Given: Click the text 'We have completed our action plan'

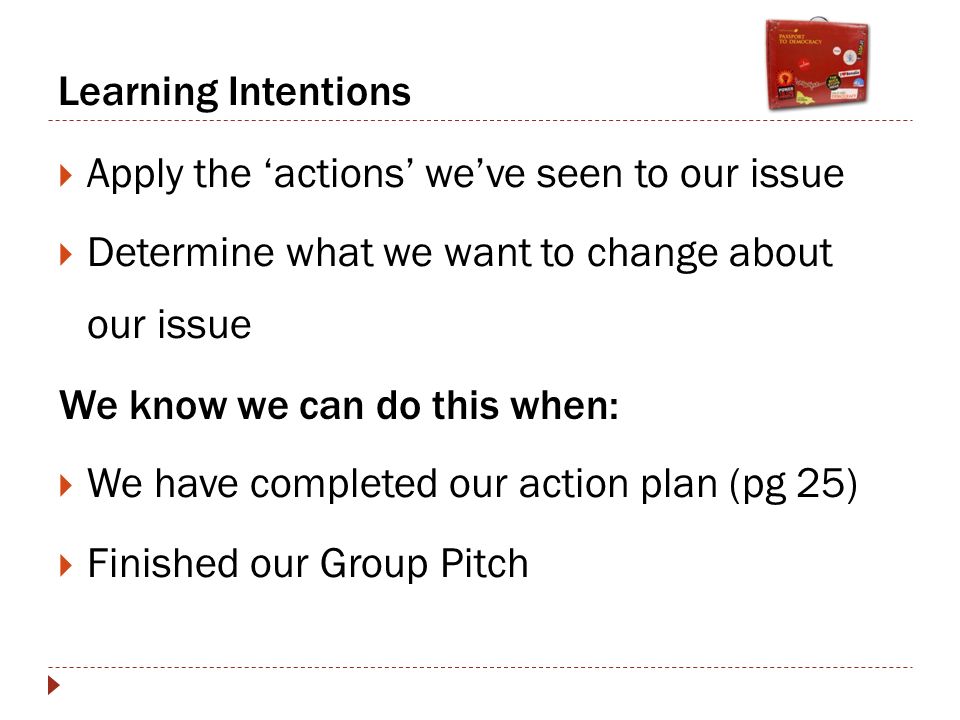Looking at the screenshot, I should point(402,484).
